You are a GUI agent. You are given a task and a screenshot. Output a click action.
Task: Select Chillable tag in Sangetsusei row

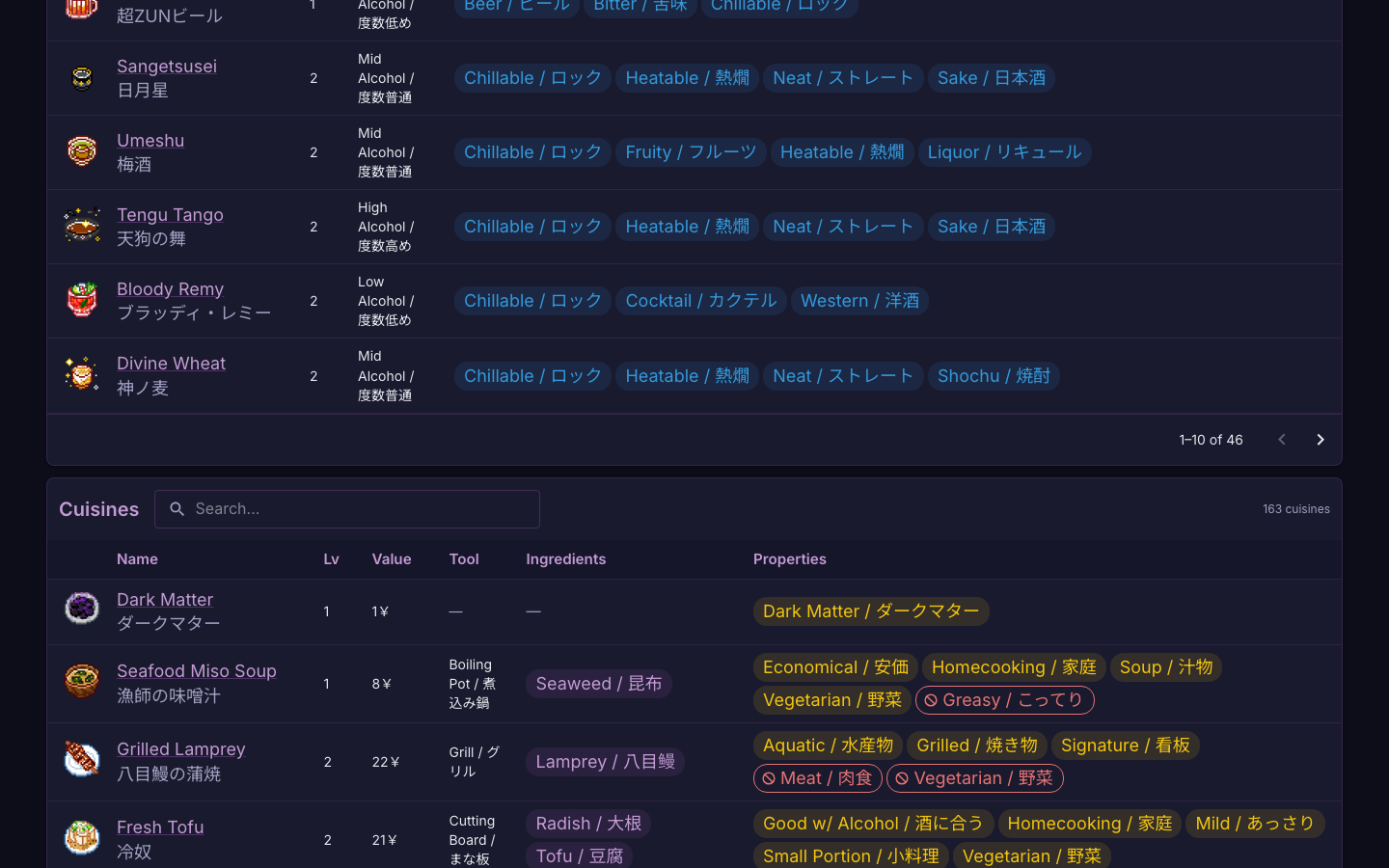click(532, 78)
